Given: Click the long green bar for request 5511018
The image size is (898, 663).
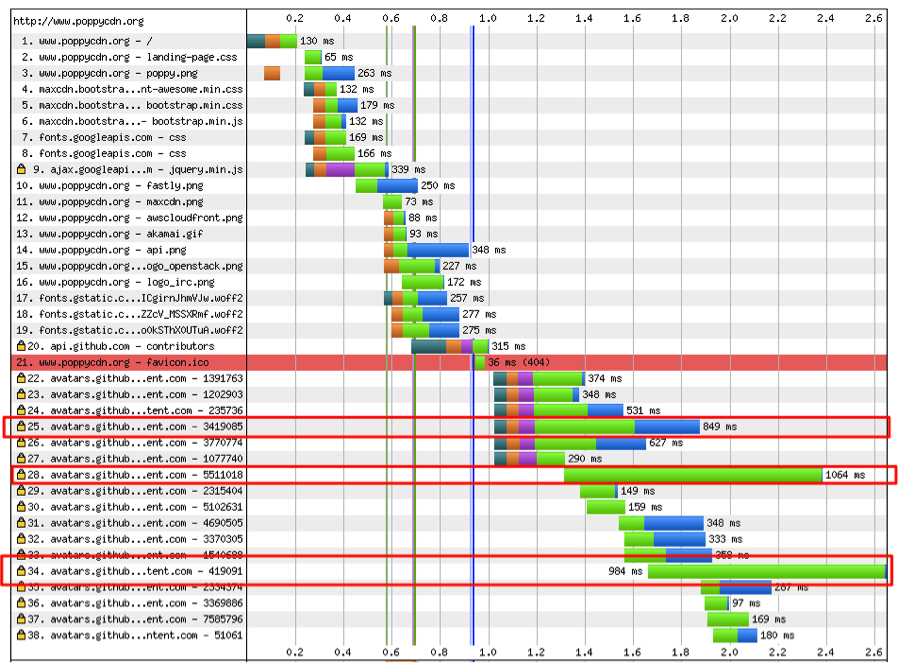Looking at the screenshot, I should coord(693,475).
